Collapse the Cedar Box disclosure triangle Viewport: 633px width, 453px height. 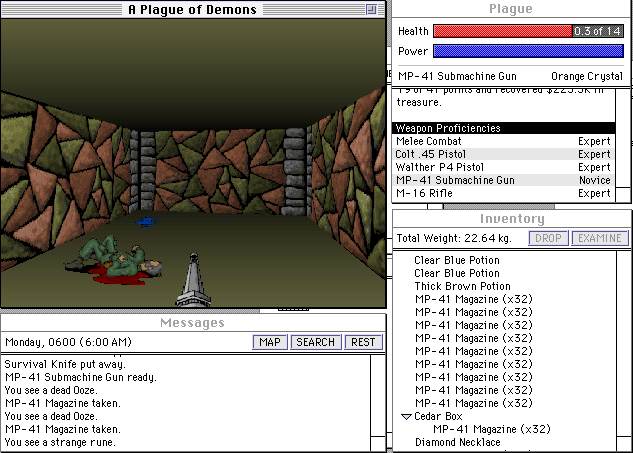point(406,417)
